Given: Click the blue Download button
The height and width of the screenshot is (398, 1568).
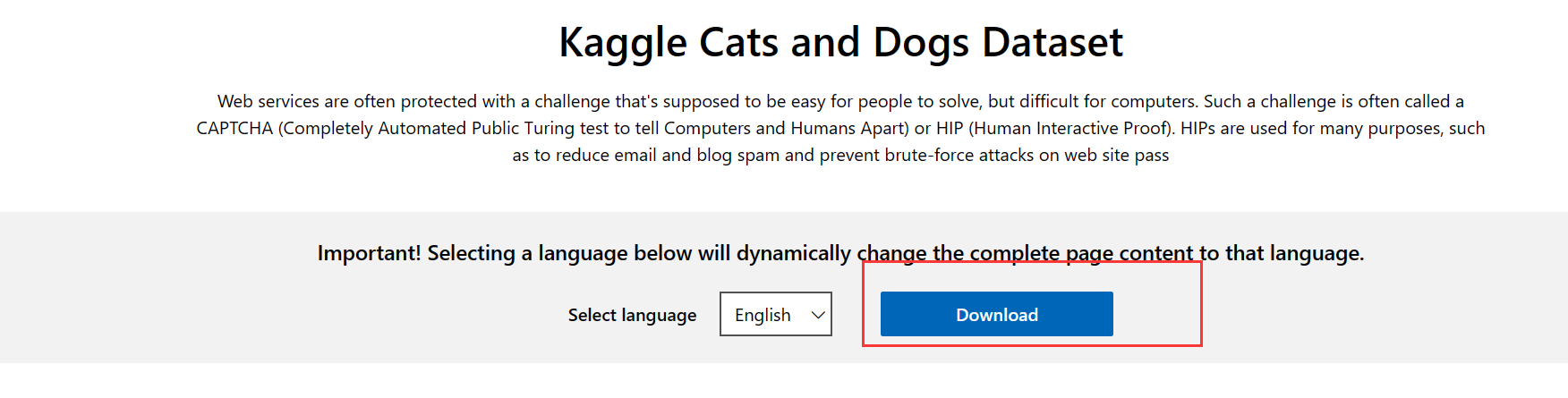Looking at the screenshot, I should click(x=996, y=314).
